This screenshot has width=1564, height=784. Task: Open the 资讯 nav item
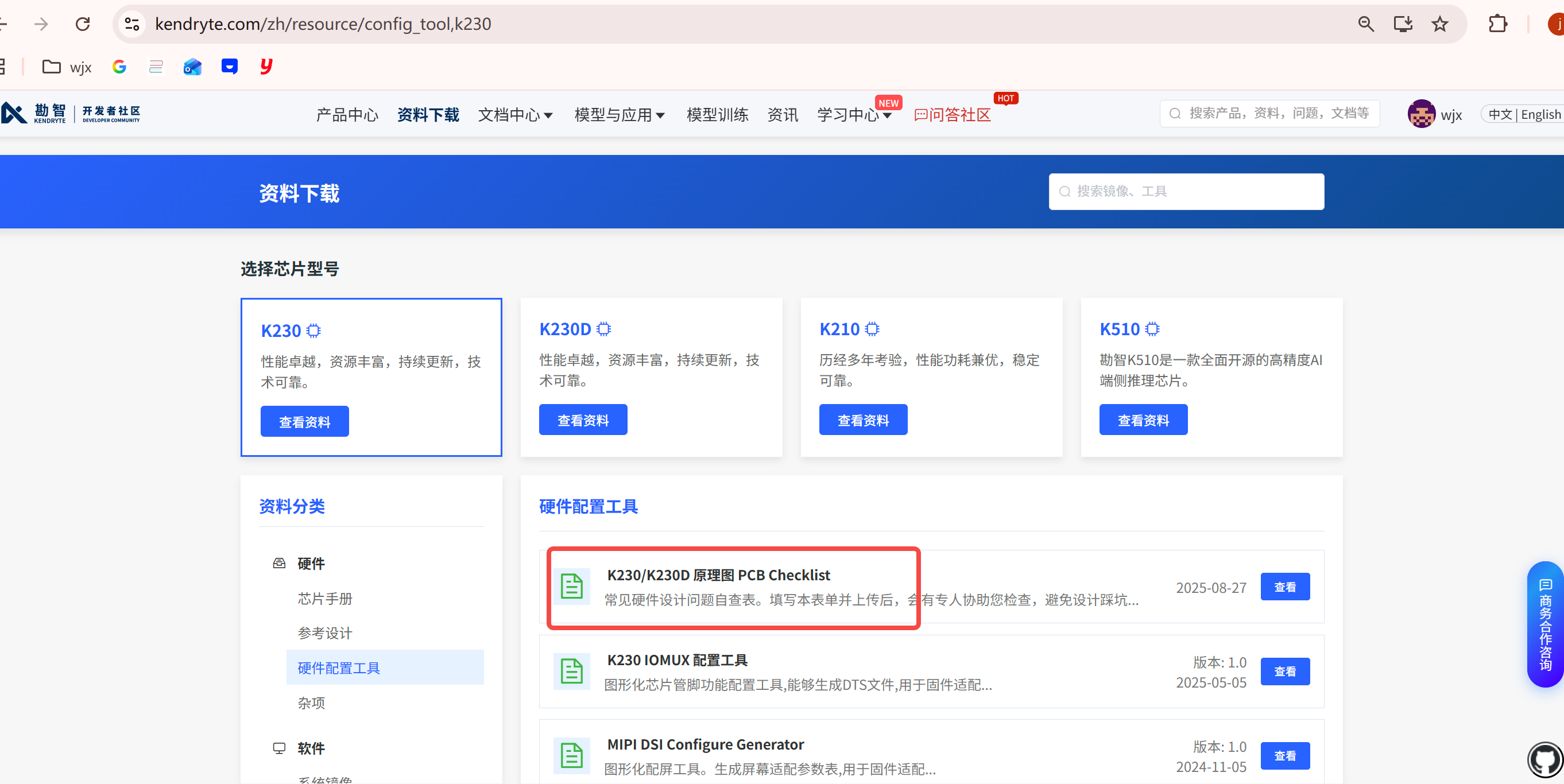783,115
